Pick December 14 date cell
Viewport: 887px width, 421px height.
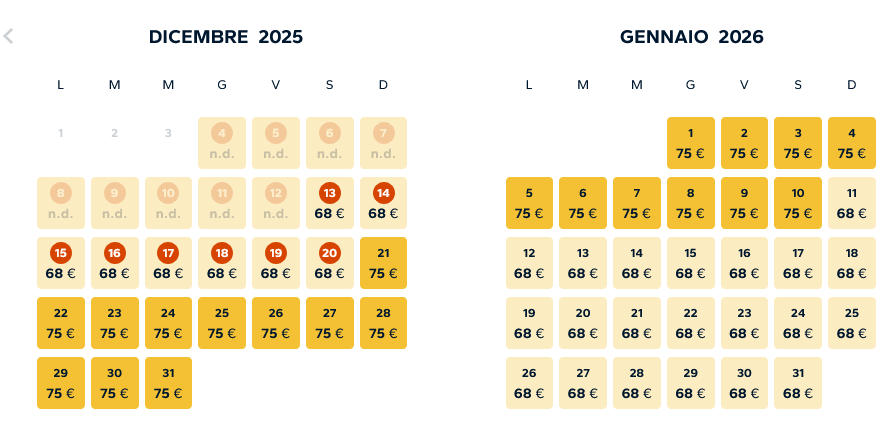tap(383, 203)
